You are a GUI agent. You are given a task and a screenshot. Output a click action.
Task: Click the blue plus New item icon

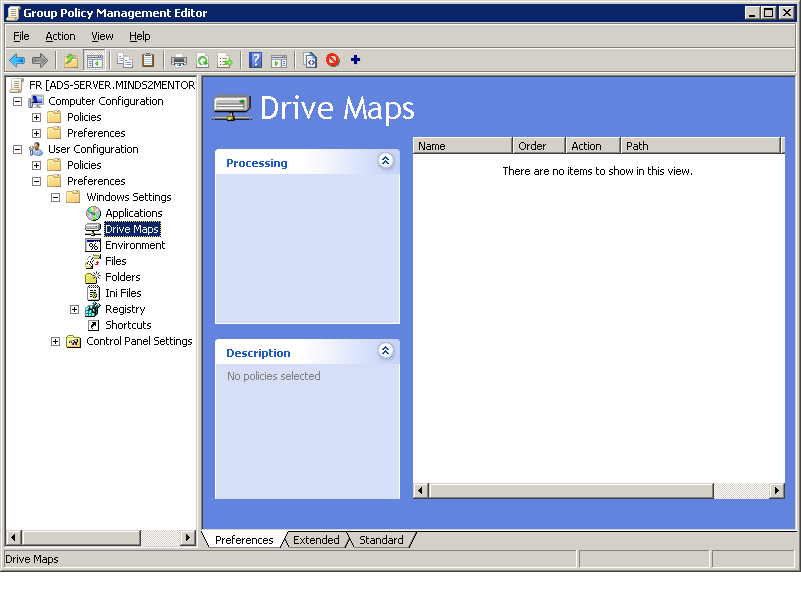(356, 60)
